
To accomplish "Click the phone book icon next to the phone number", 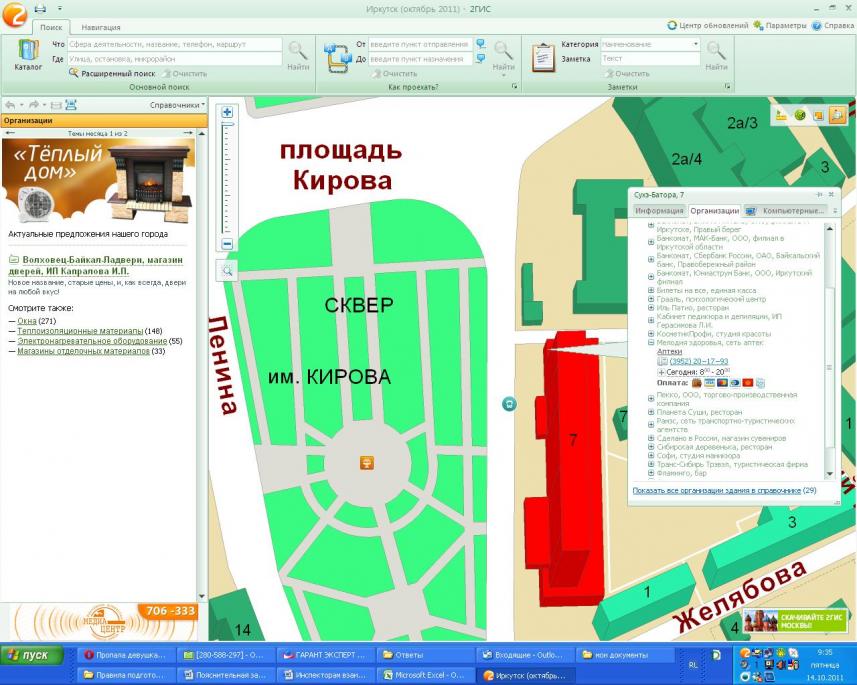I will pyautogui.click(x=662, y=361).
